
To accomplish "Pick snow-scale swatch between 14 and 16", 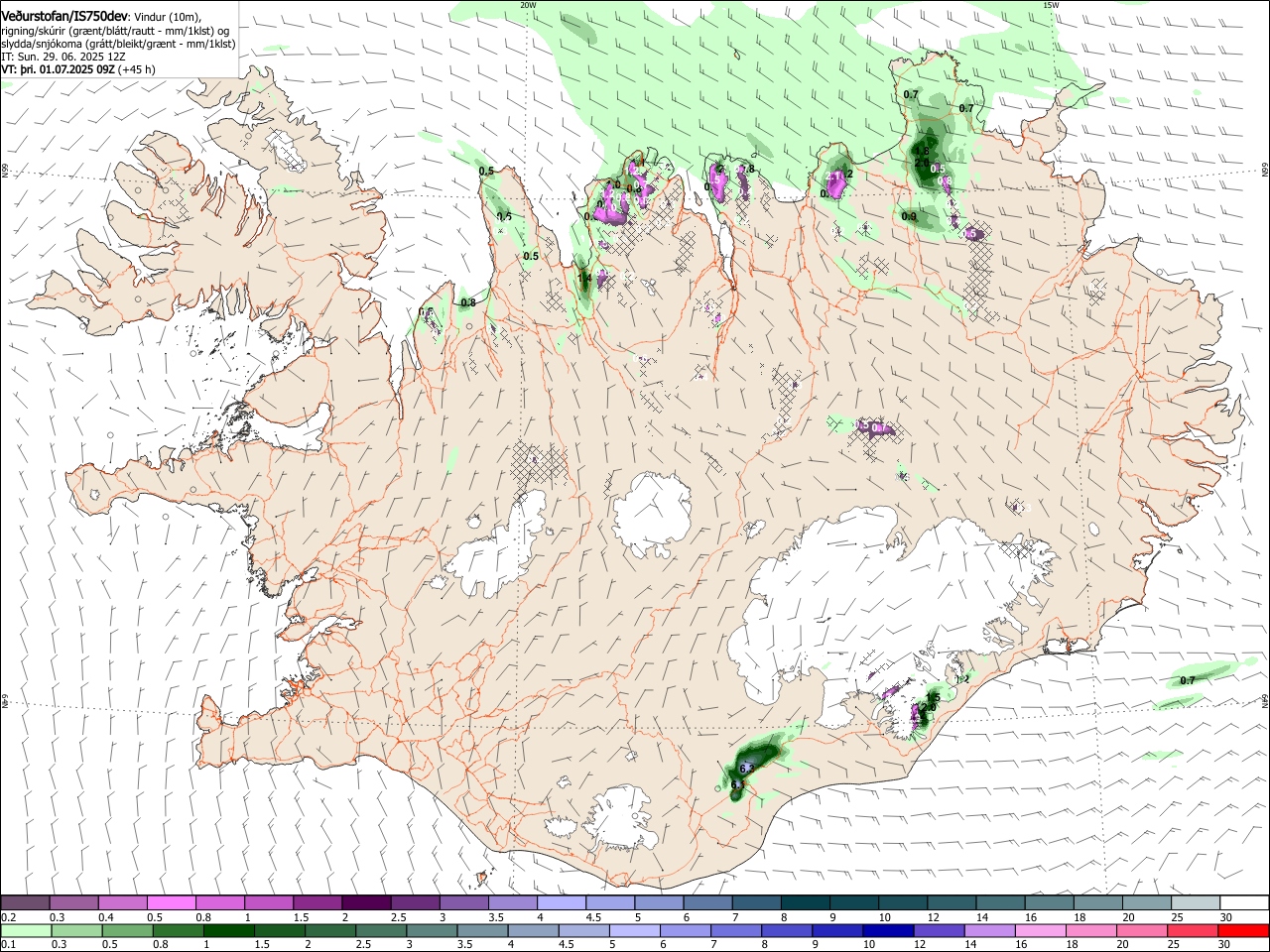I will tap(1000, 903).
